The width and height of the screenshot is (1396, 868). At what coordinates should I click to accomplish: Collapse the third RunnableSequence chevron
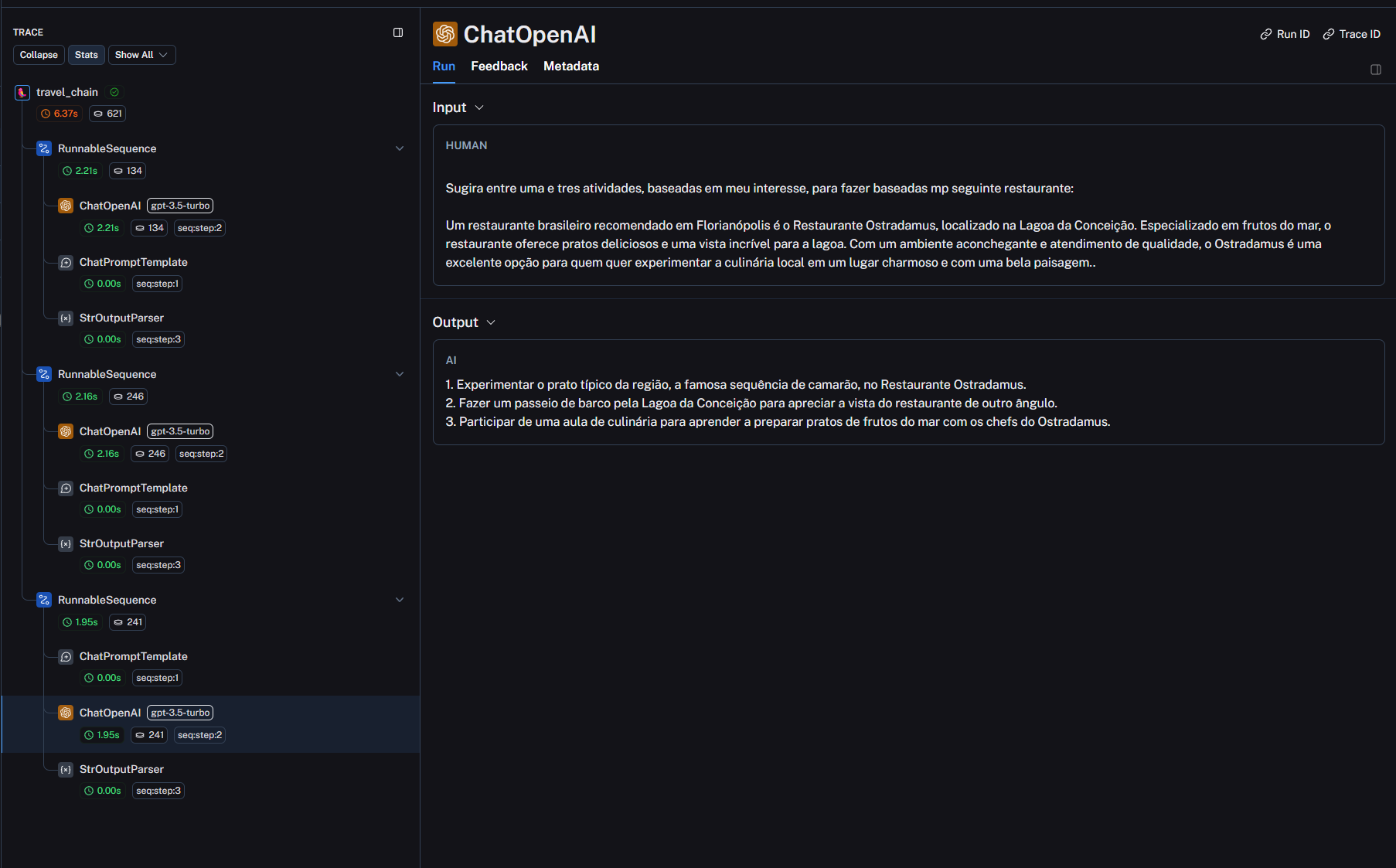click(400, 600)
